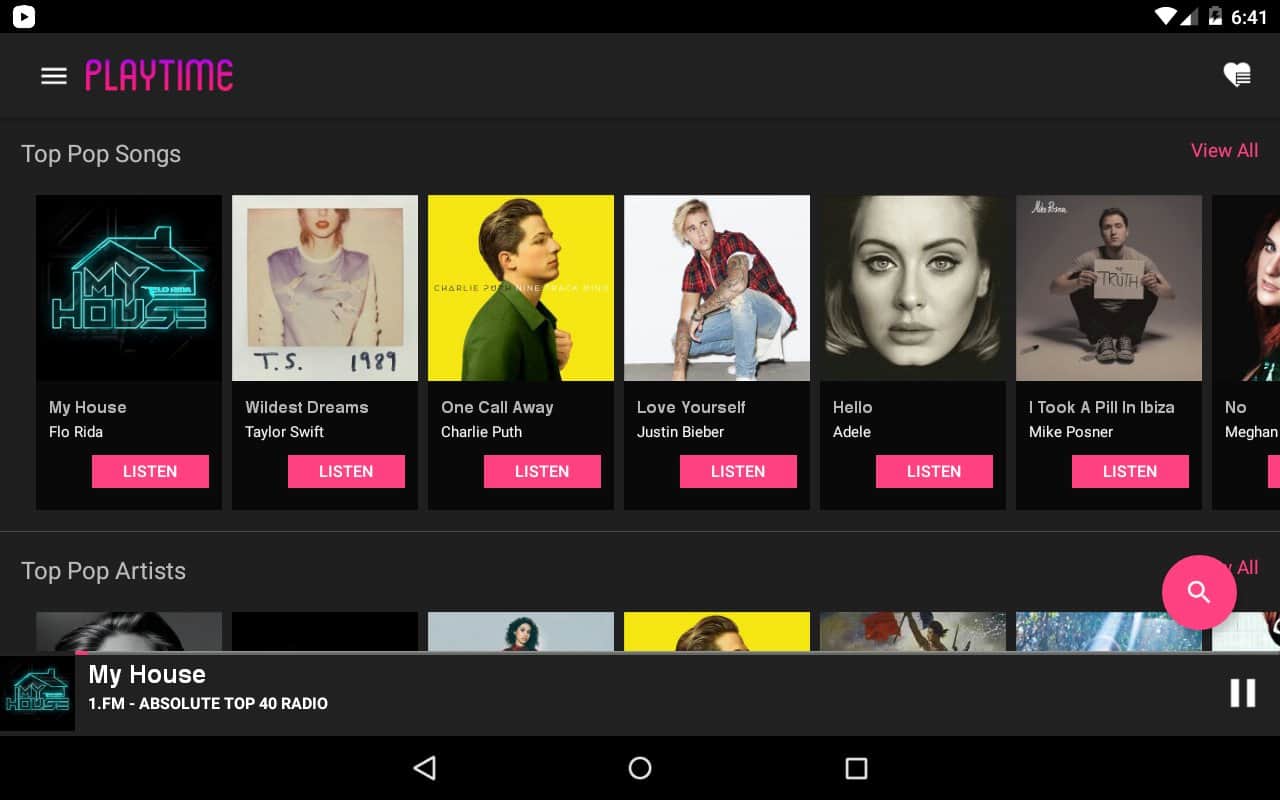Viewport: 1280px width, 800px height.
Task: Listen to Wildest Dreams by Taylor Swift
Action: (346, 471)
